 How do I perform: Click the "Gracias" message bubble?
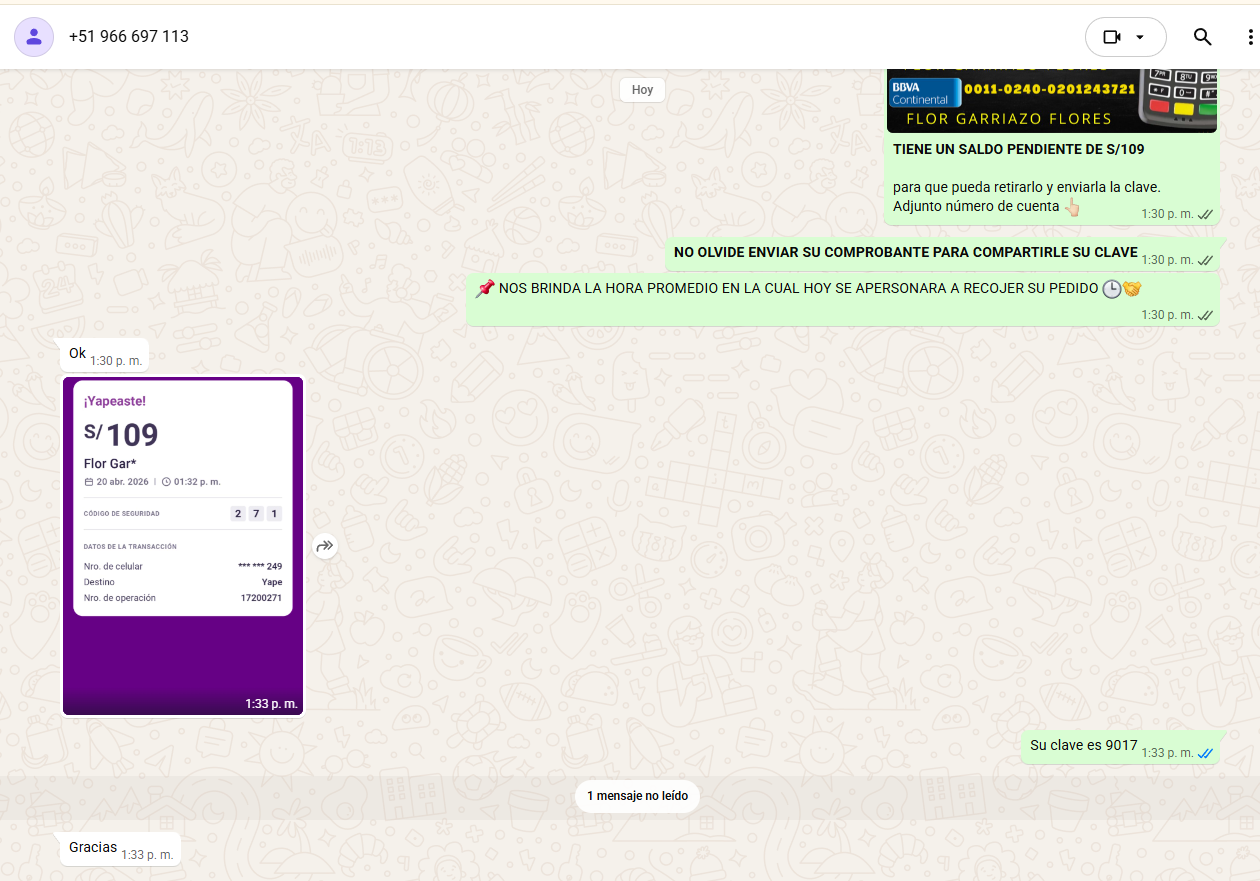93,848
